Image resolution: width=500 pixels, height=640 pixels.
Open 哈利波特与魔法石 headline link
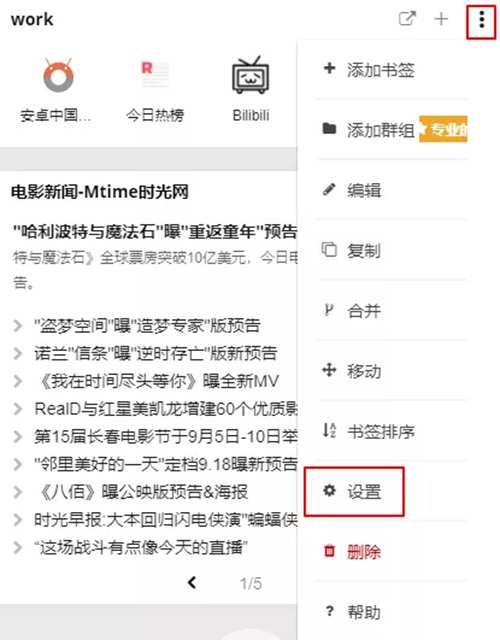tap(154, 232)
